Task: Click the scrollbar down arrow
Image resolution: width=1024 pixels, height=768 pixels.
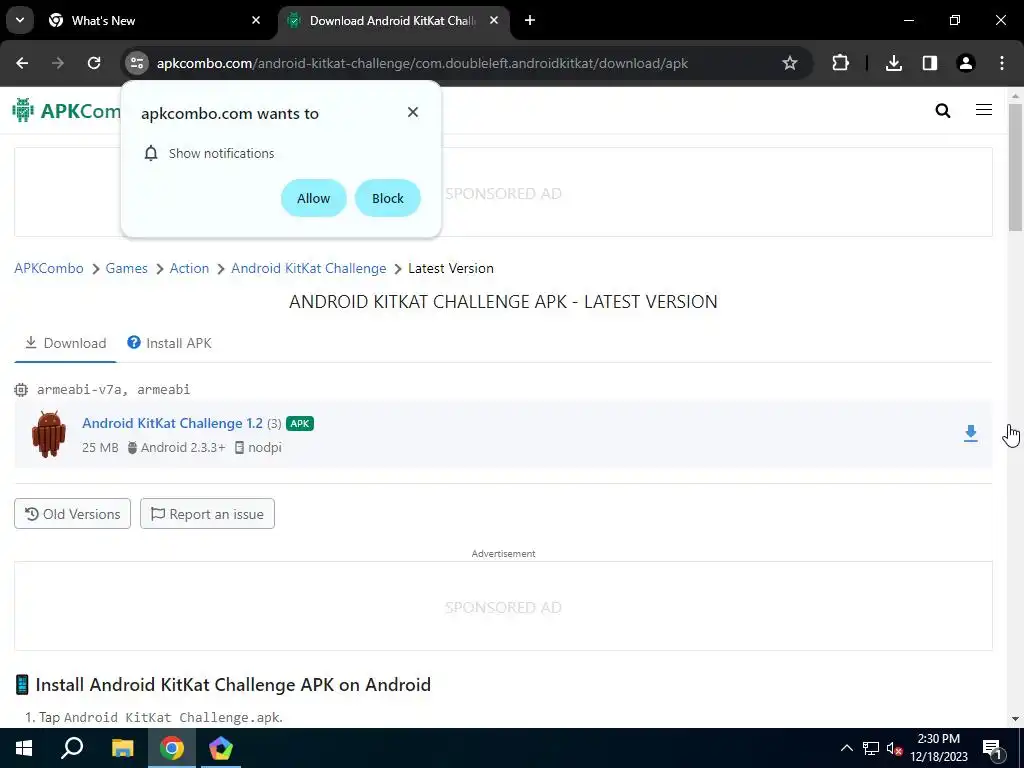Action: [1015, 719]
